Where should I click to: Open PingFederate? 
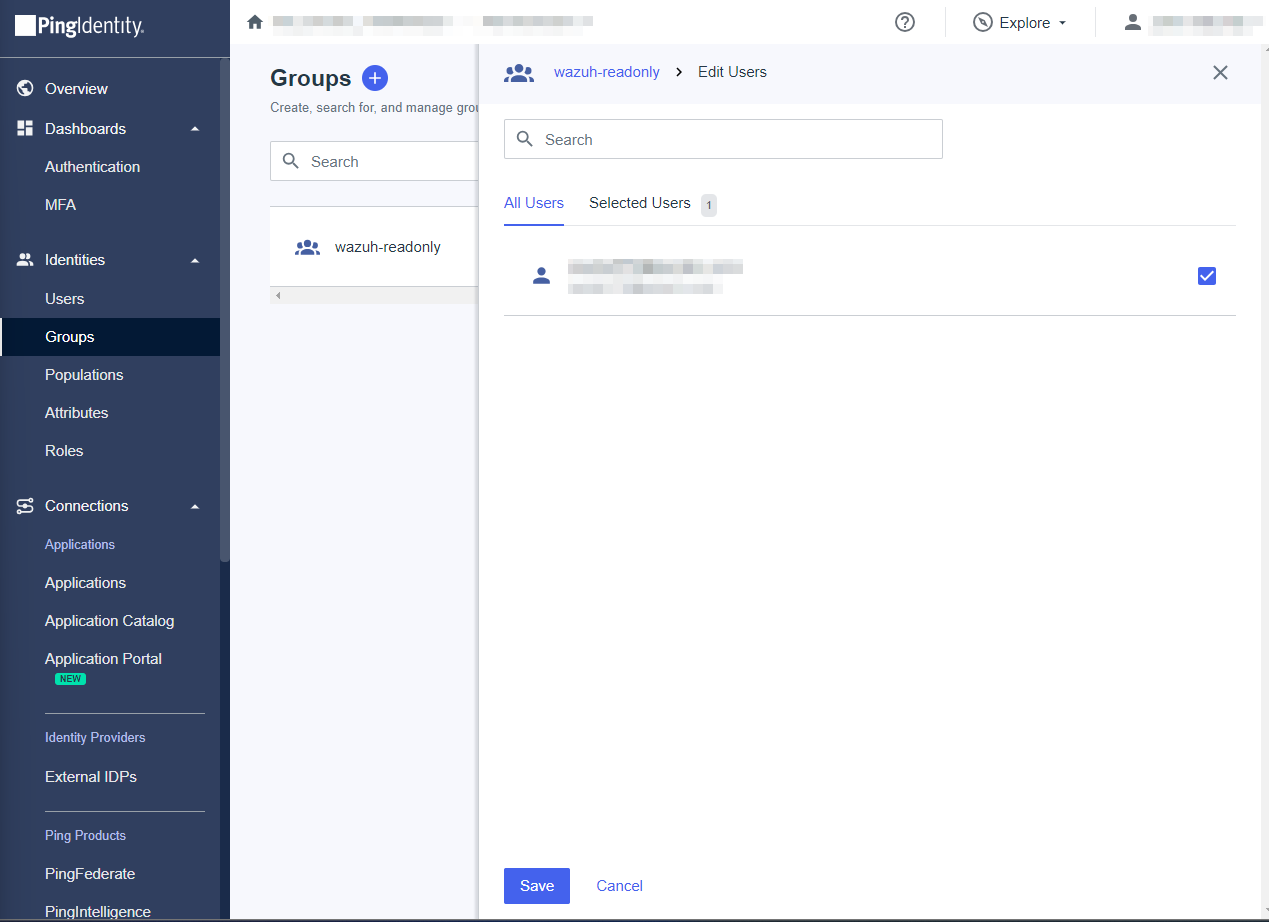click(x=90, y=874)
